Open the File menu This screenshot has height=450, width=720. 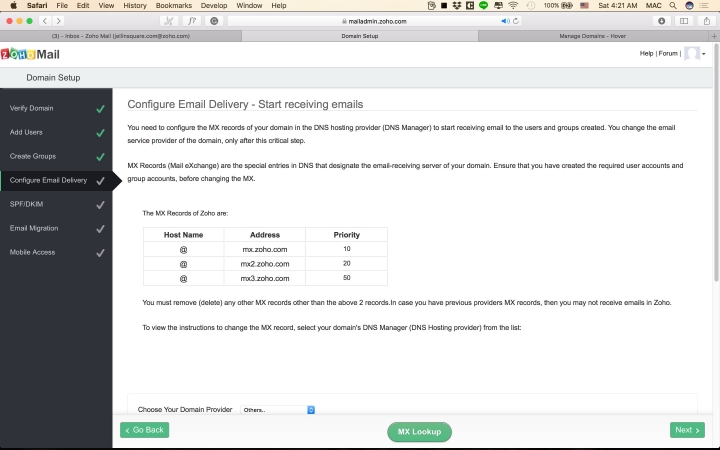[x=62, y=6]
